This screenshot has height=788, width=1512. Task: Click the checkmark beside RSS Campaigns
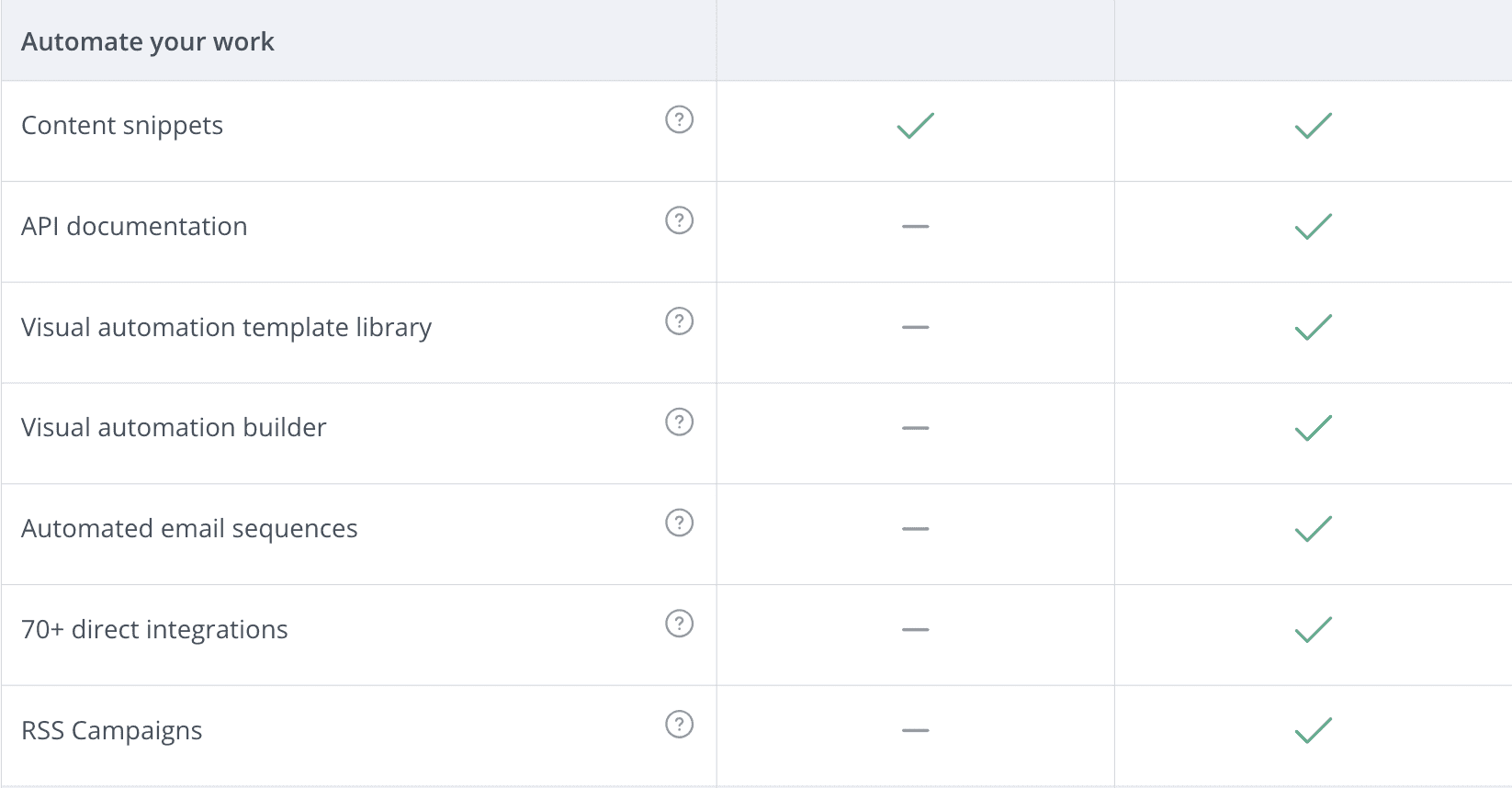point(1313,731)
